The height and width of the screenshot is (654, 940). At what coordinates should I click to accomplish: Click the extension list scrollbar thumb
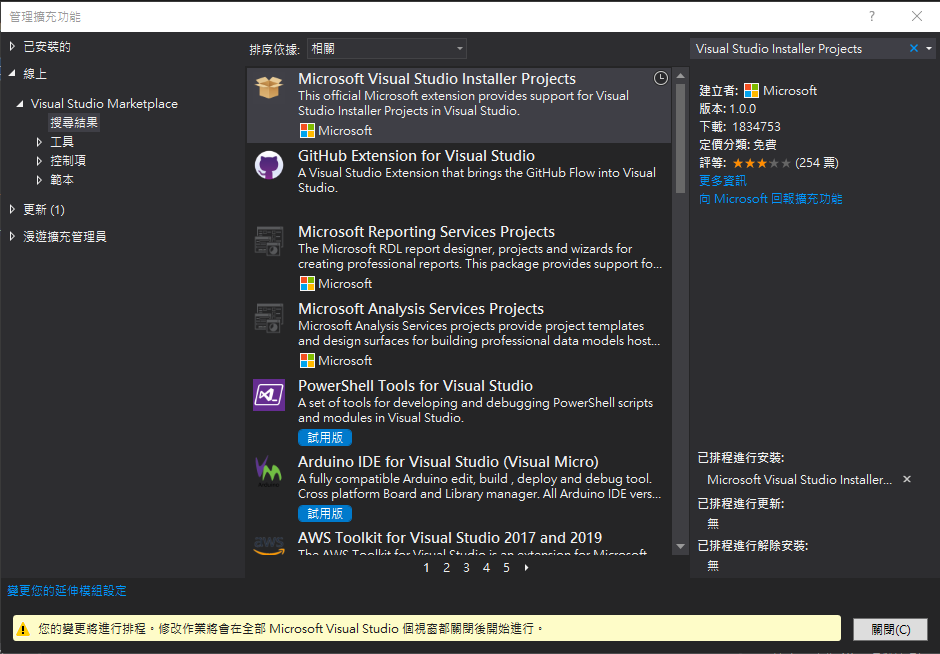coord(680,138)
